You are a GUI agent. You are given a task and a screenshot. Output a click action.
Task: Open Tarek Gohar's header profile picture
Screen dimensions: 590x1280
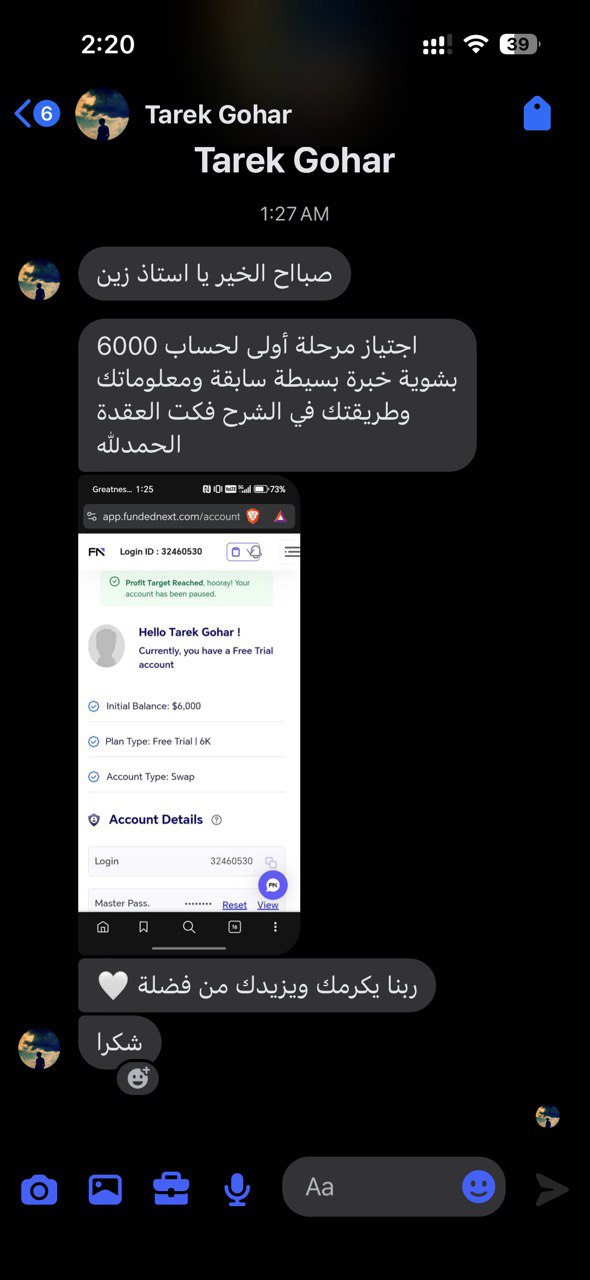[102, 114]
